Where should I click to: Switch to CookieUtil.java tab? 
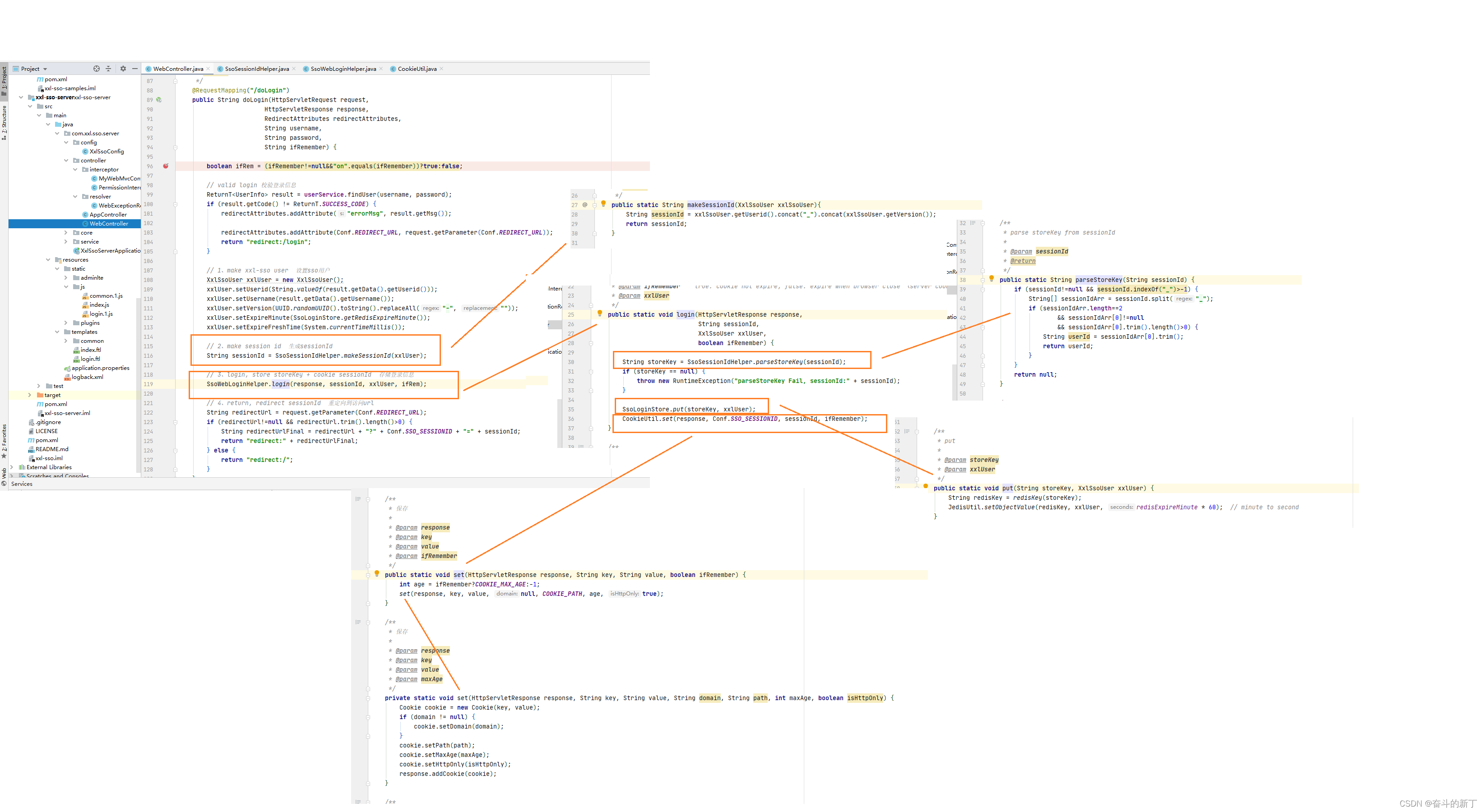(417, 69)
